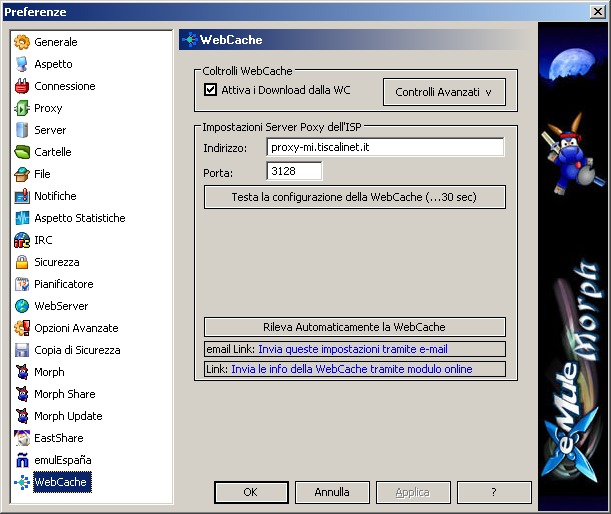Disable Attiva i Download dalla WC checkbox
Image resolution: width=611 pixels, height=514 pixels.
pos(210,90)
